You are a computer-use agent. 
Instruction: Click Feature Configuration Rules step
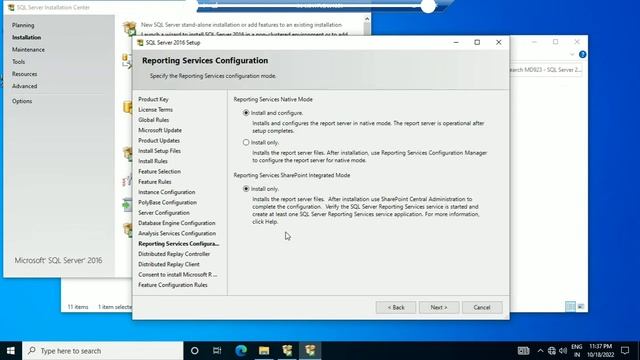click(x=173, y=285)
